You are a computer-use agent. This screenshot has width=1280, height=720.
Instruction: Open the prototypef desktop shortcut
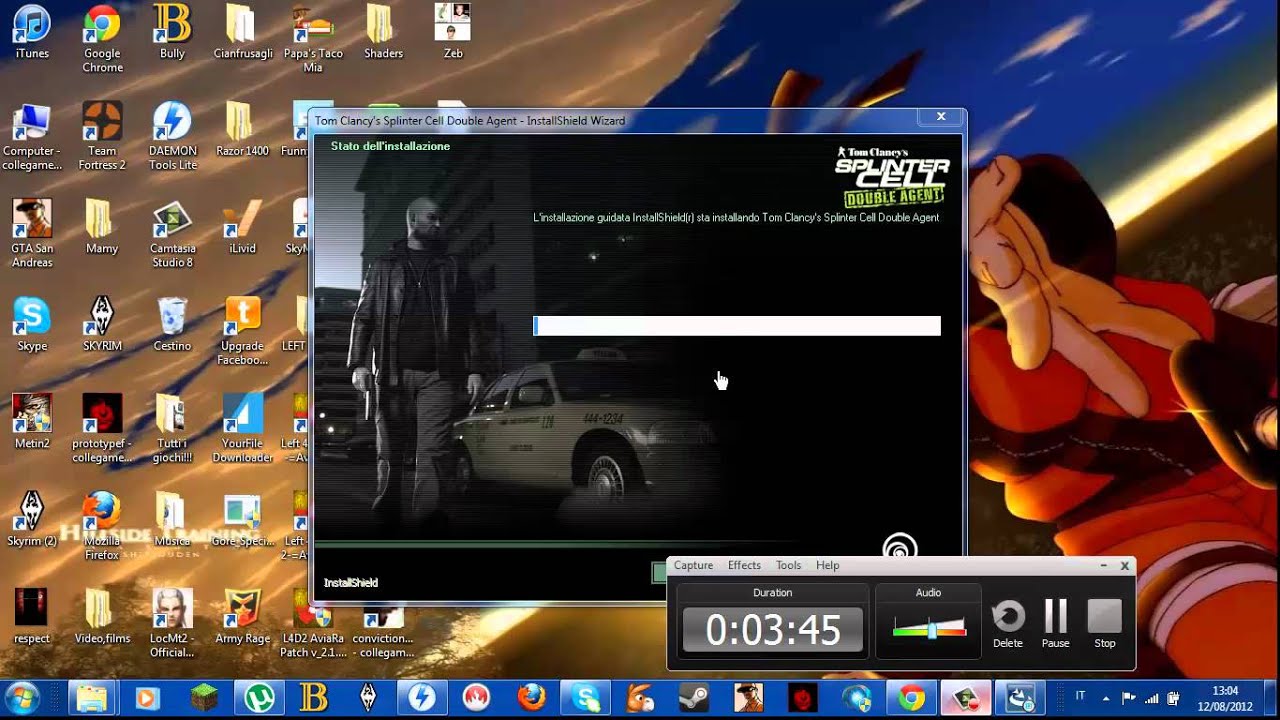[x=102, y=428]
